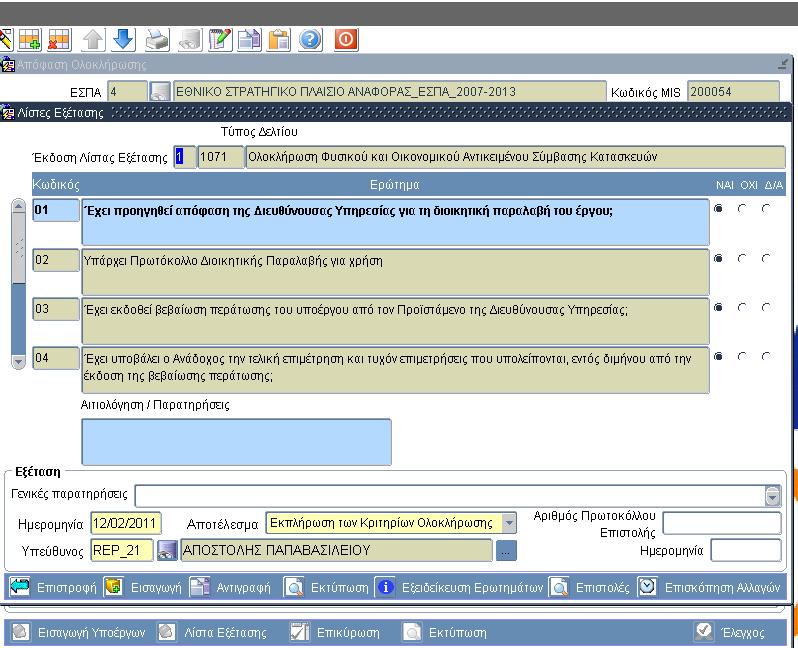Click Εκτύπωση in the checklist toolbar
This screenshot has width=798, height=648.
point(326,587)
